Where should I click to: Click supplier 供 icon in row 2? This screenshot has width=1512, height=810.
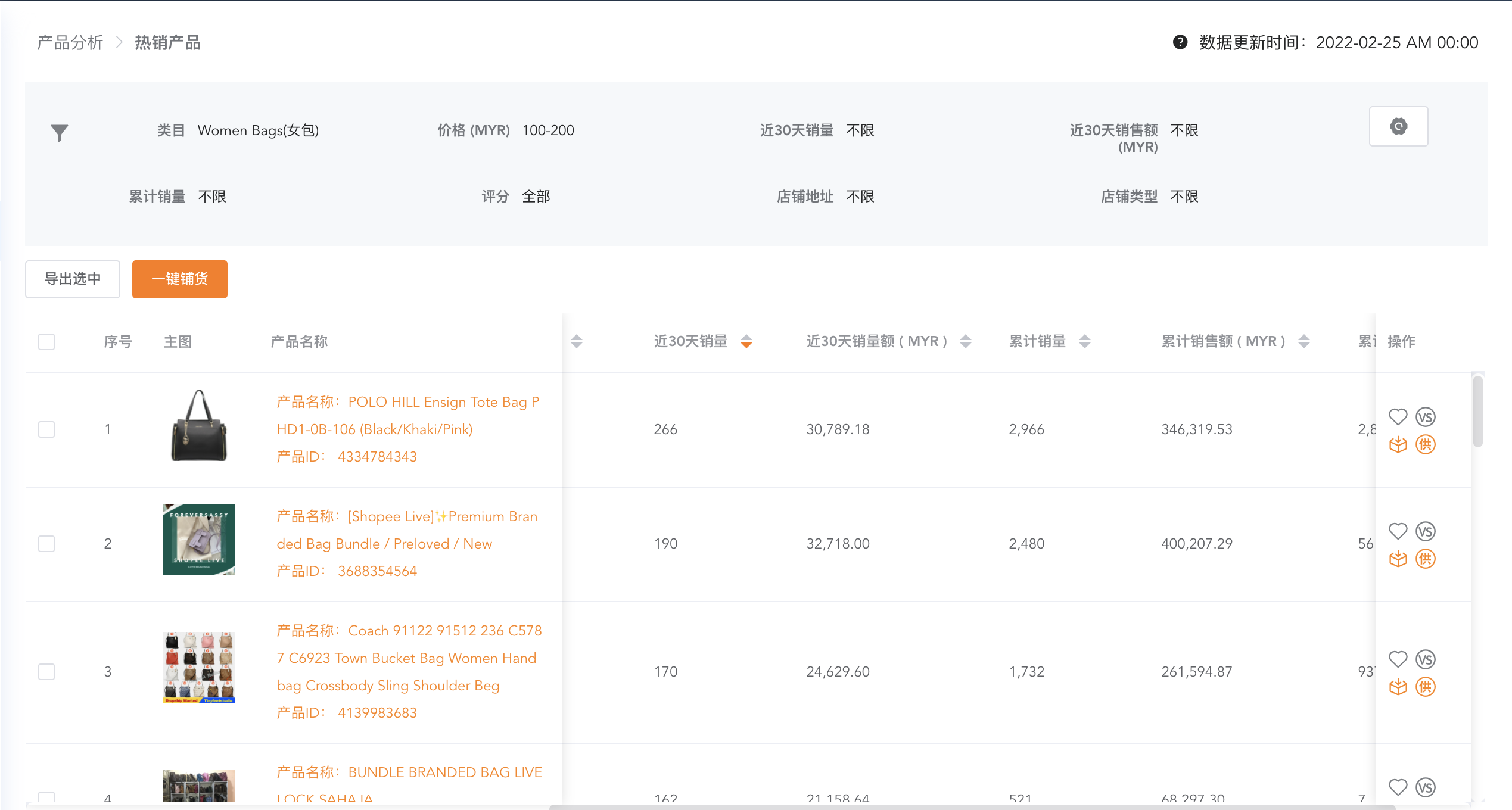click(x=1426, y=559)
